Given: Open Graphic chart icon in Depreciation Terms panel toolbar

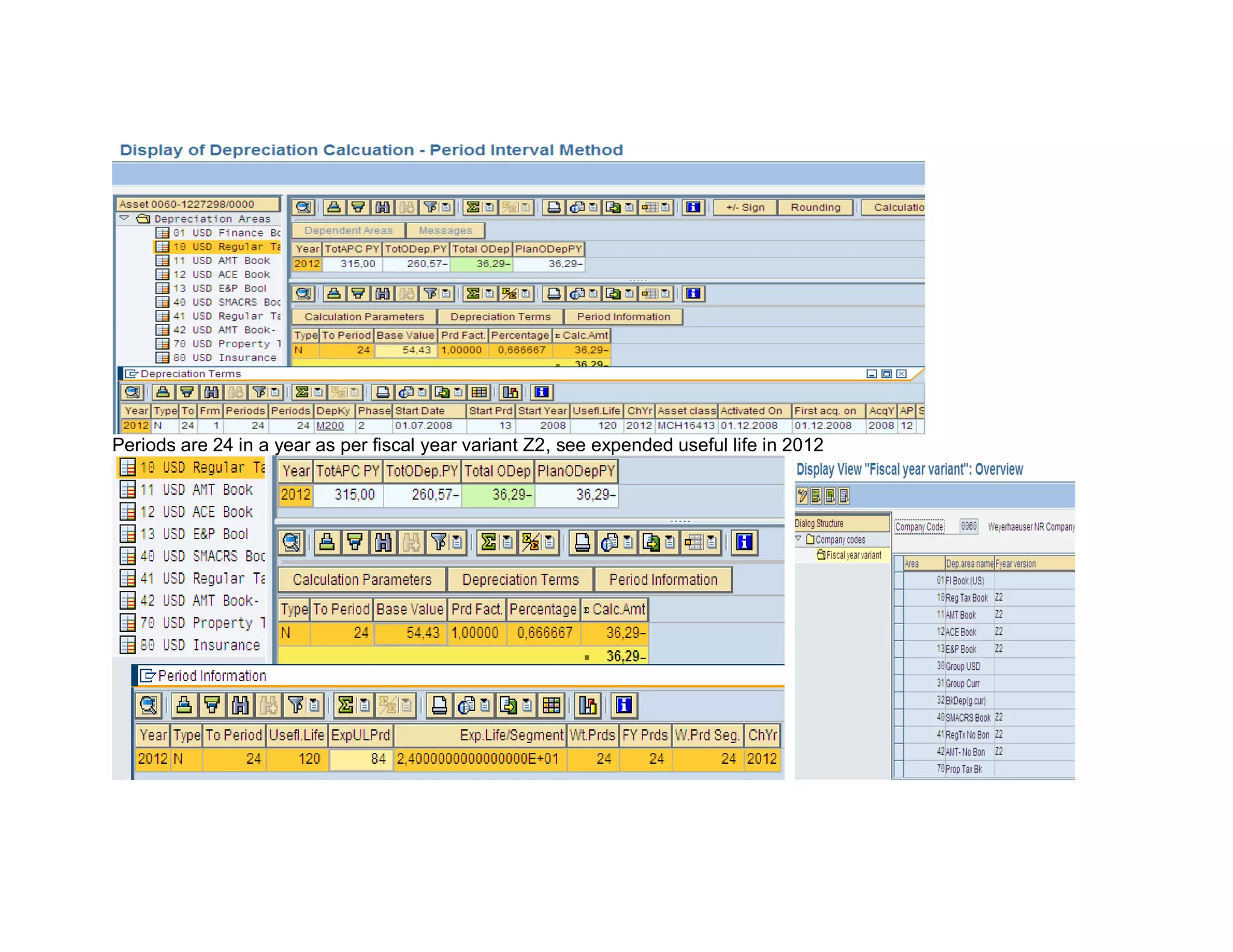Looking at the screenshot, I should [x=511, y=392].
